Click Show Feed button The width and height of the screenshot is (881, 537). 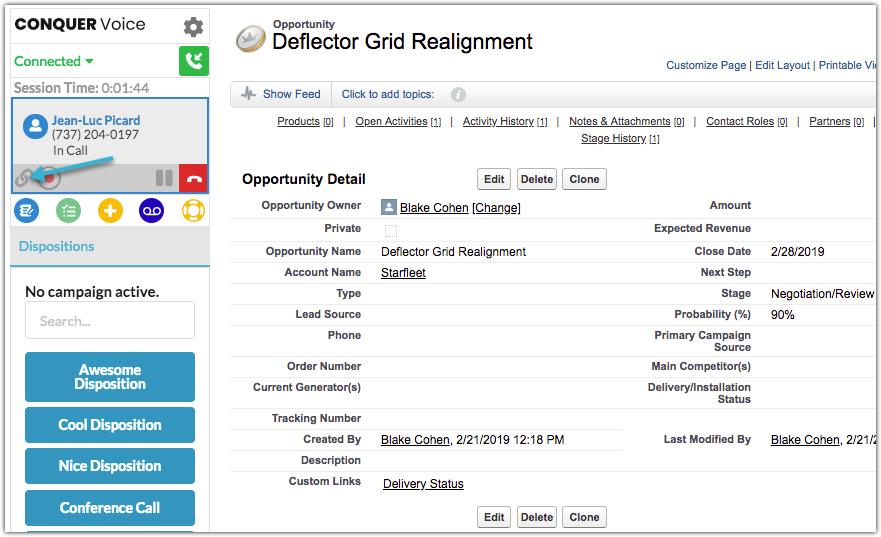click(x=281, y=94)
